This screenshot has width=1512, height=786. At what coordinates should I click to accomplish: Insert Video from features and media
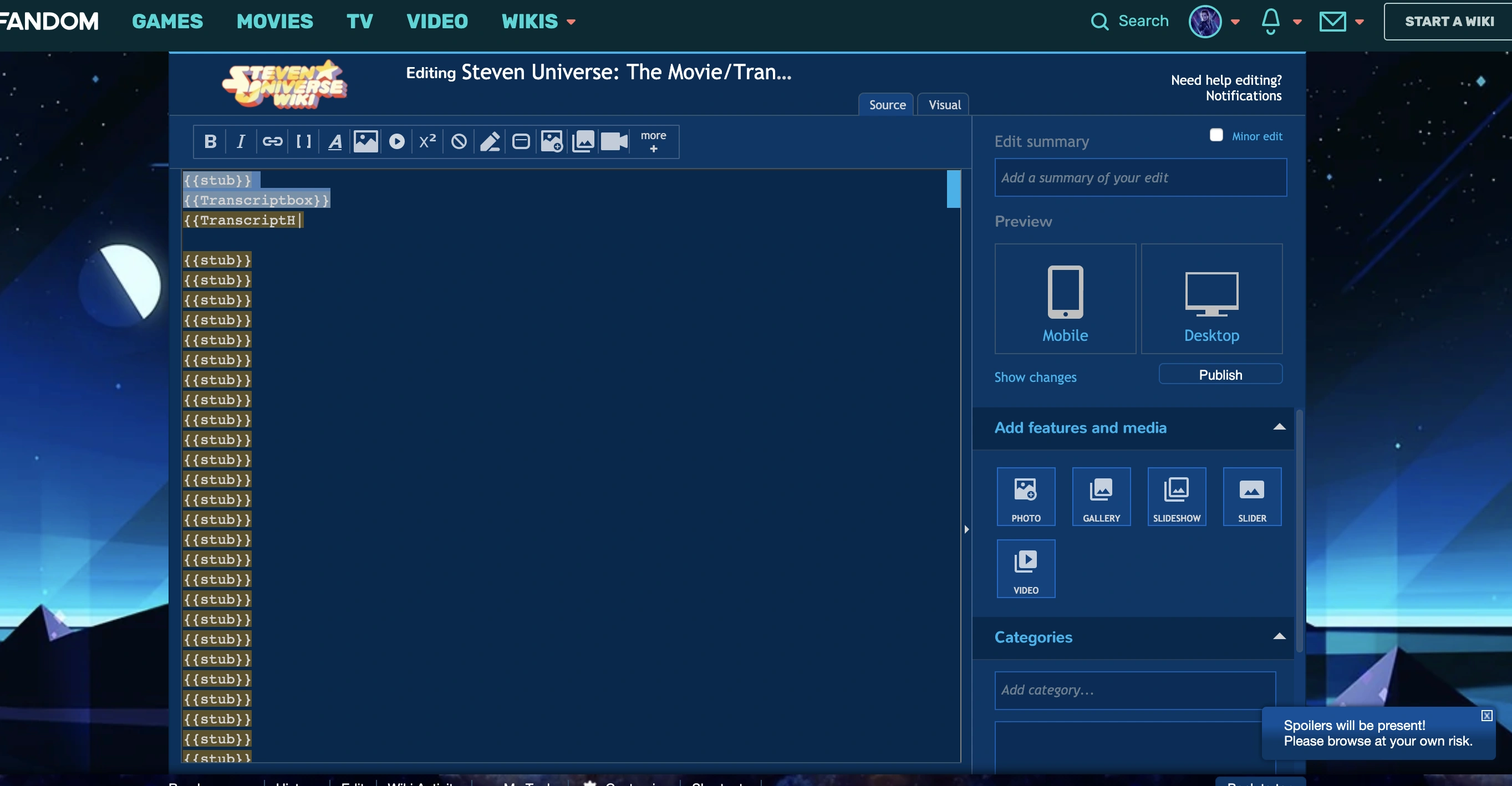point(1025,569)
